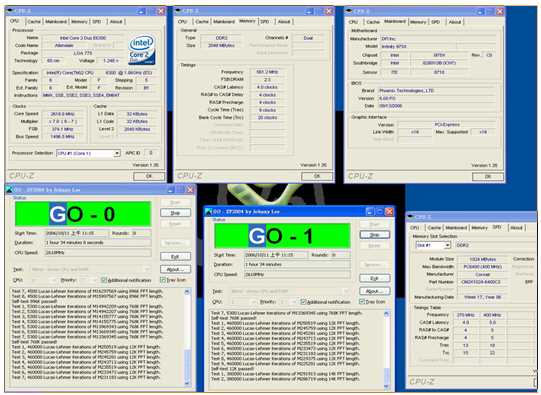The height and width of the screenshot is (395, 541).
Task: Click Stop in the GO - 1 window
Action: click(x=375, y=235)
